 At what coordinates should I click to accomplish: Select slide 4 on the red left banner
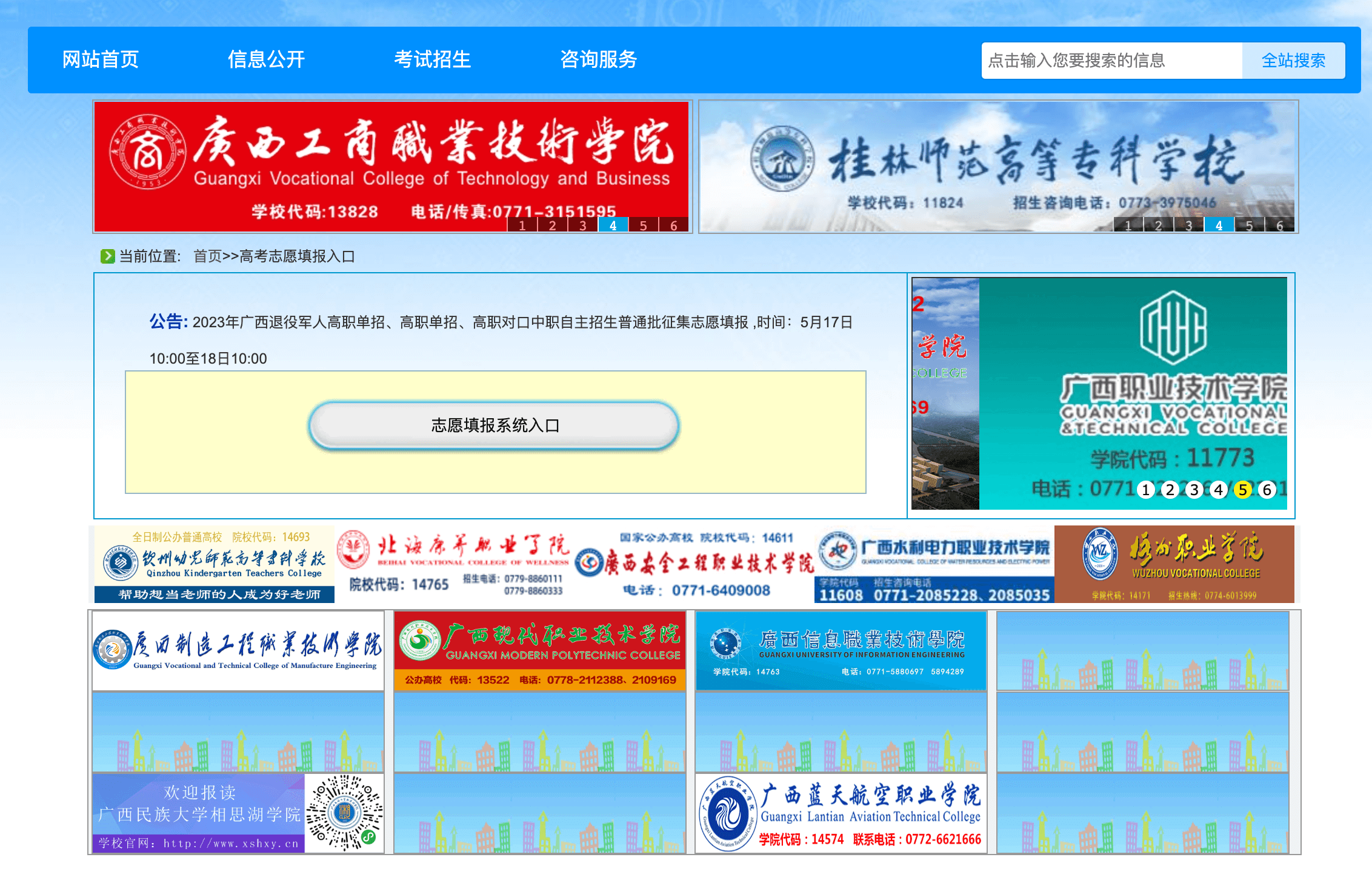coord(613,225)
